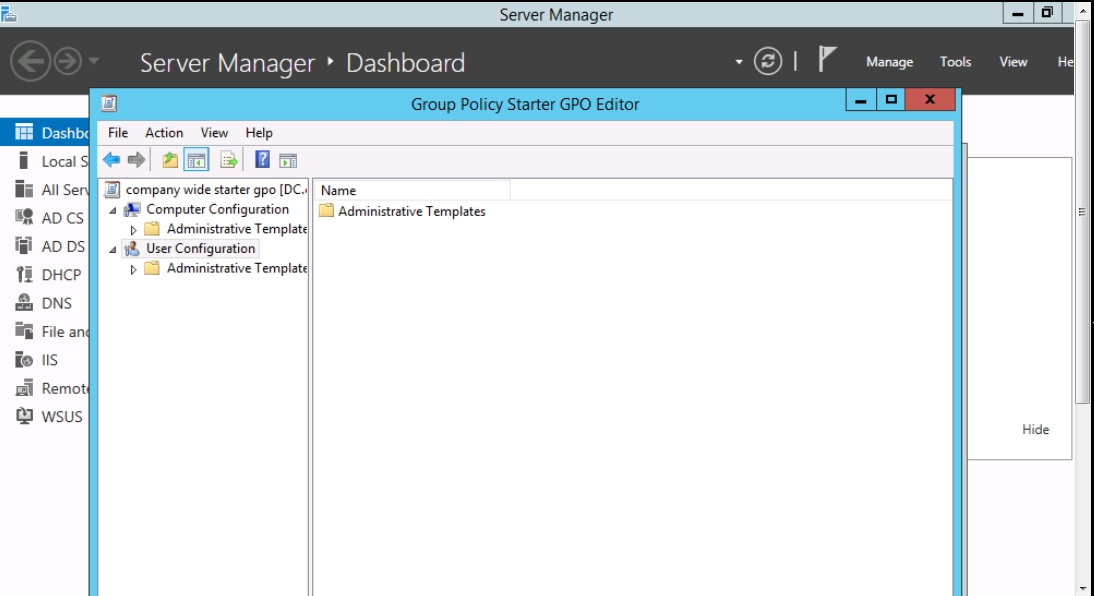Minimize the Group Policy Starter GPO Editor
This screenshot has height=596, width=1094.
click(x=861, y=100)
